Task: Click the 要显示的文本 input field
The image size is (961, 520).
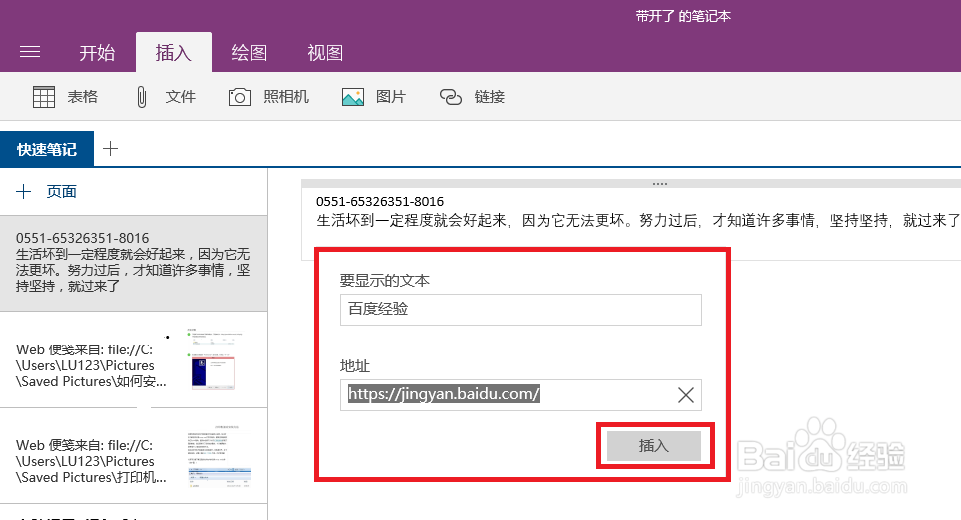Action: pos(520,310)
